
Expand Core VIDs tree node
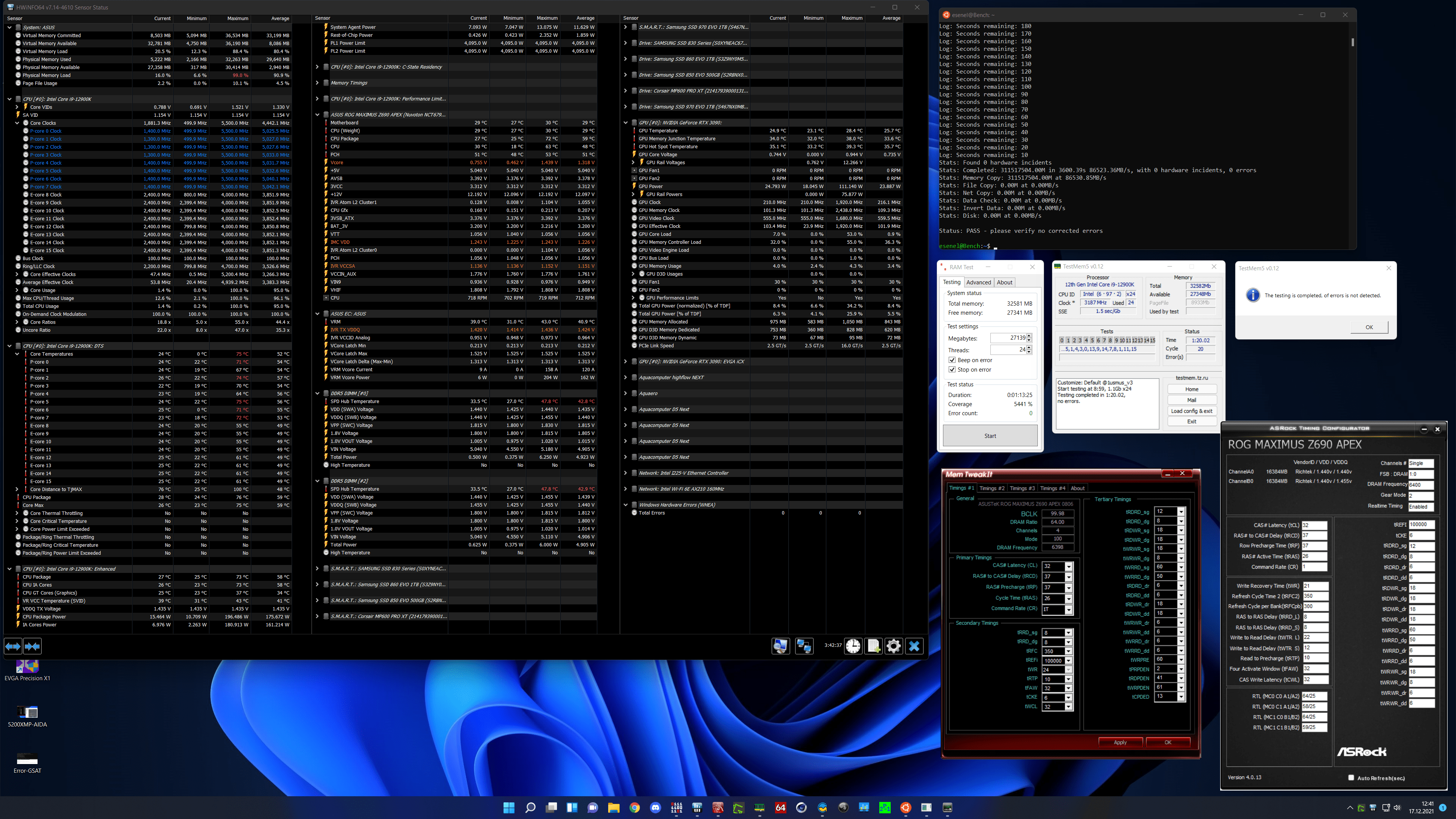coord(17,107)
